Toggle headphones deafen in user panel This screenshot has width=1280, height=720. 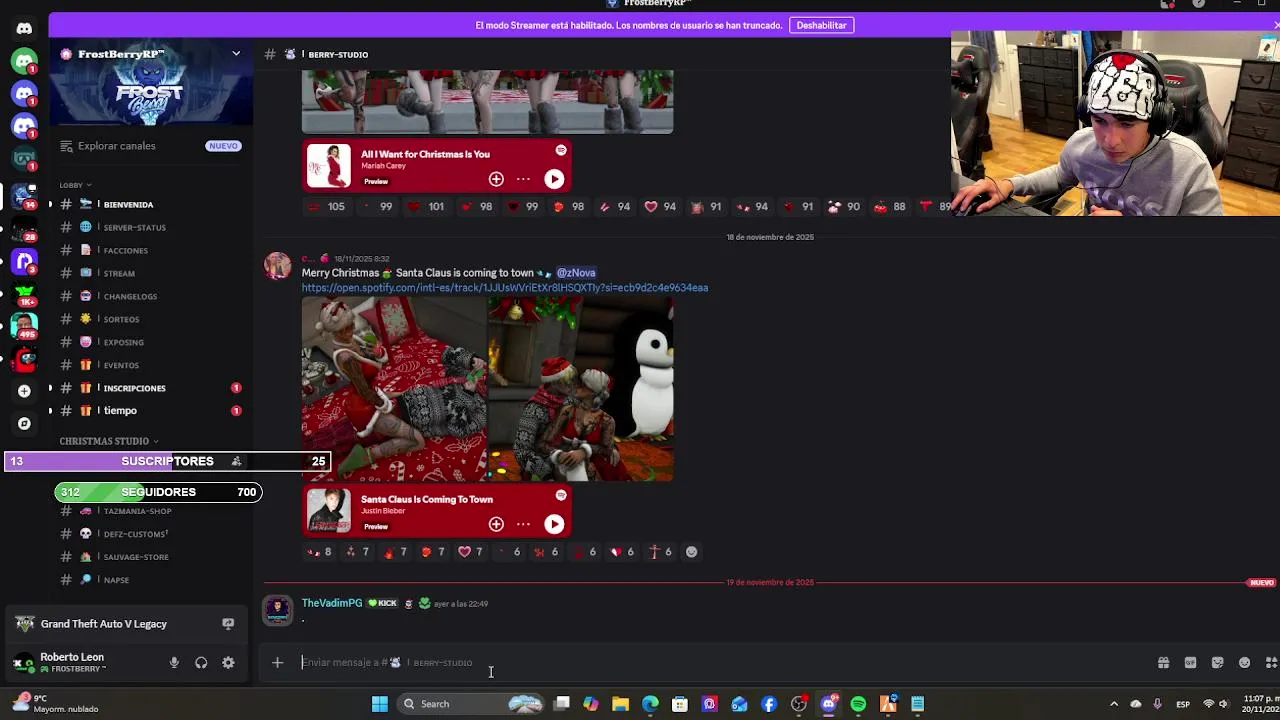[201, 663]
